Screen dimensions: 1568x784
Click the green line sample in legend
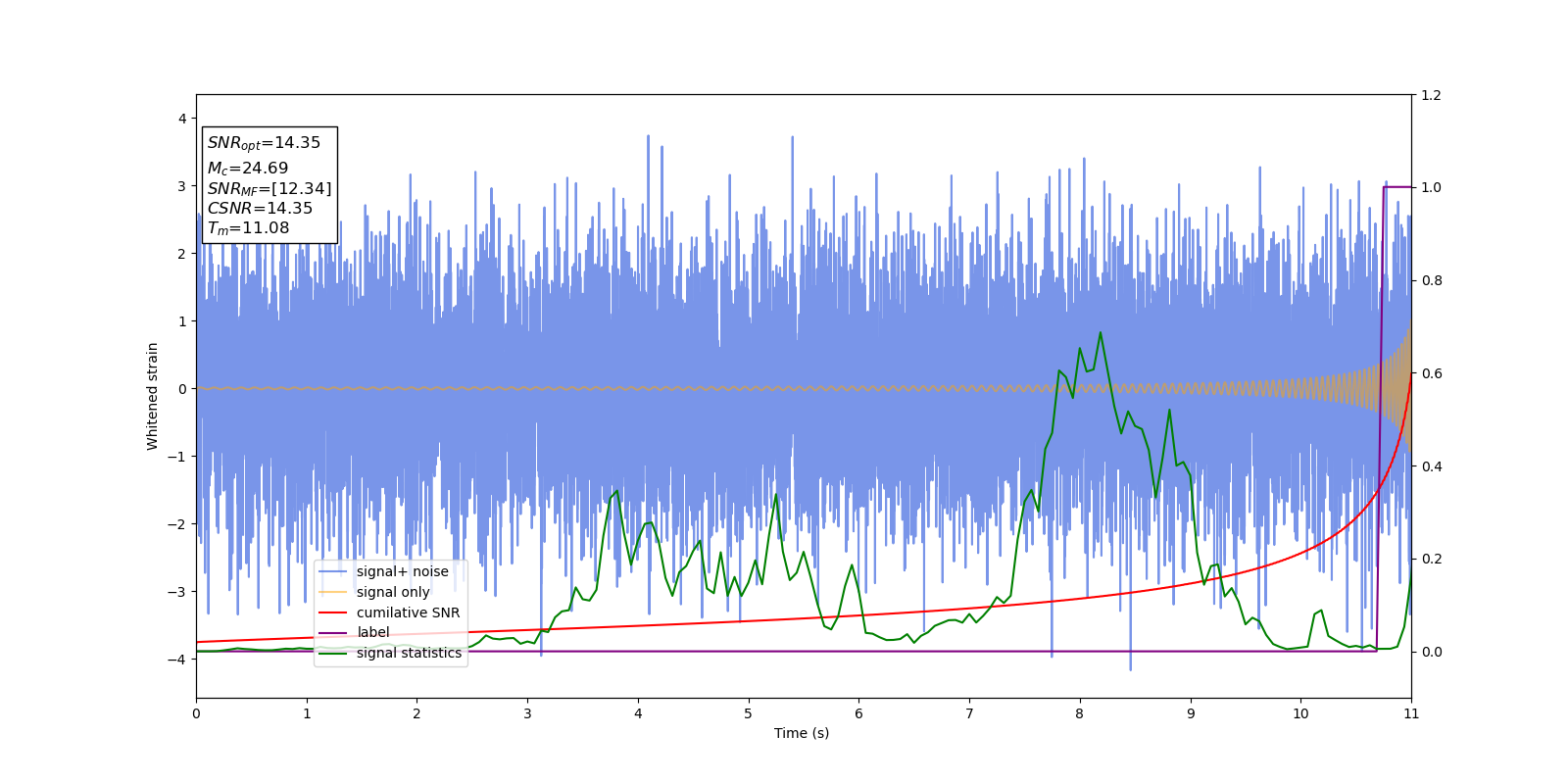pyautogui.click(x=333, y=653)
